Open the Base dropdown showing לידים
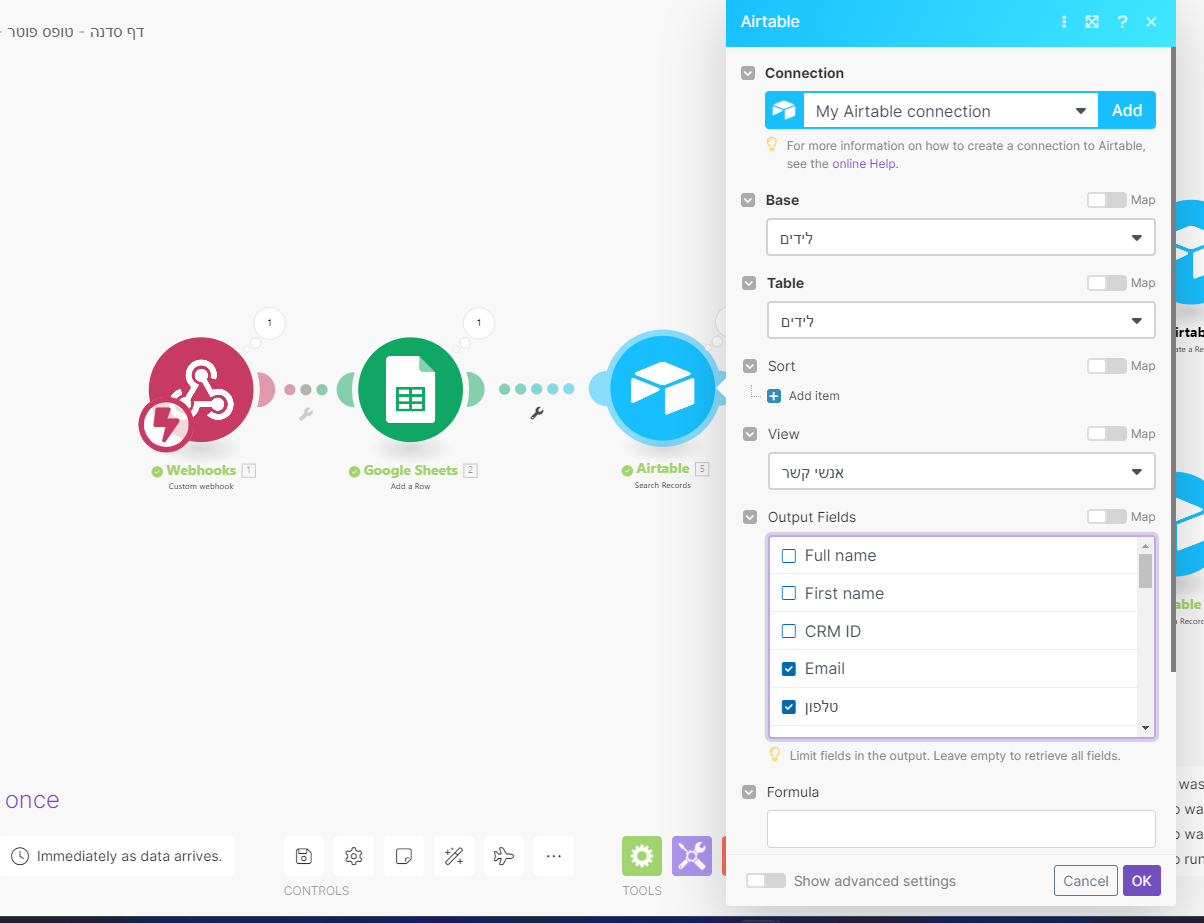The image size is (1204, 923). (961, 238)
